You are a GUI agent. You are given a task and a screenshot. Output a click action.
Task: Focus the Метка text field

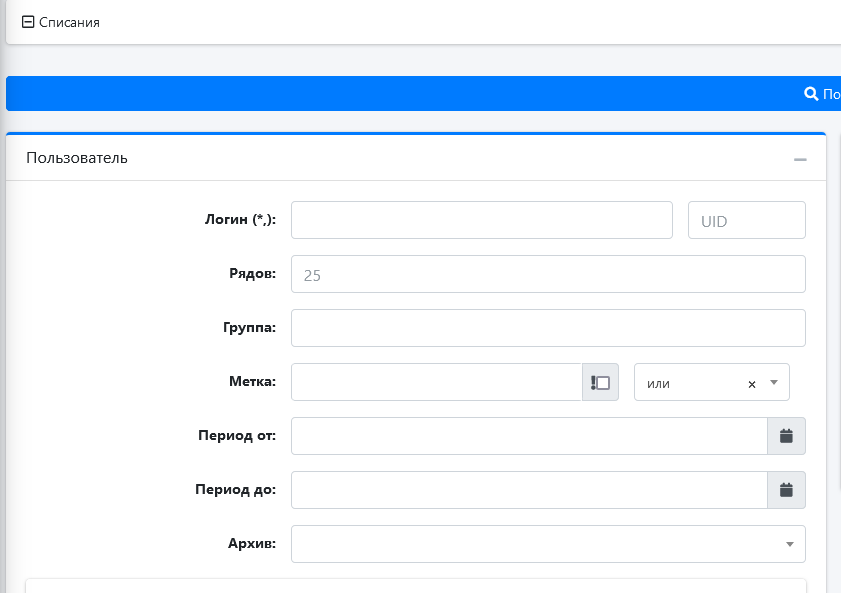pyautogui.click(x=436, y=382)
